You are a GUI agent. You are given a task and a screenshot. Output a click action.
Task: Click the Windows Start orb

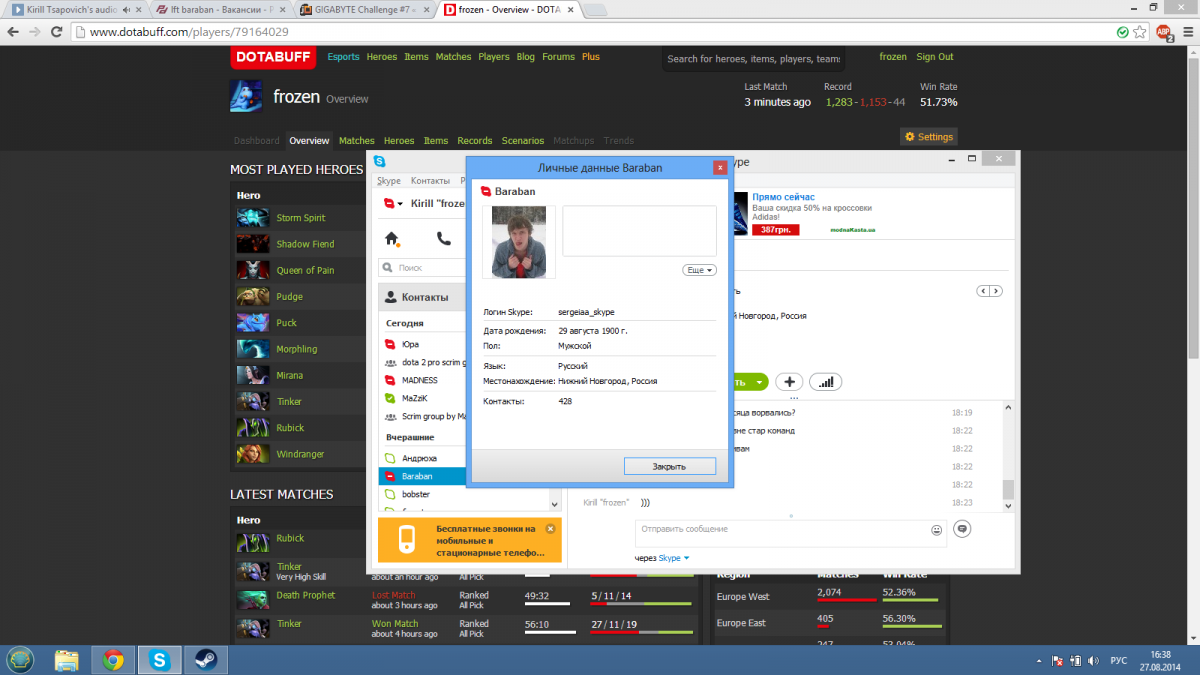(20, 659)
